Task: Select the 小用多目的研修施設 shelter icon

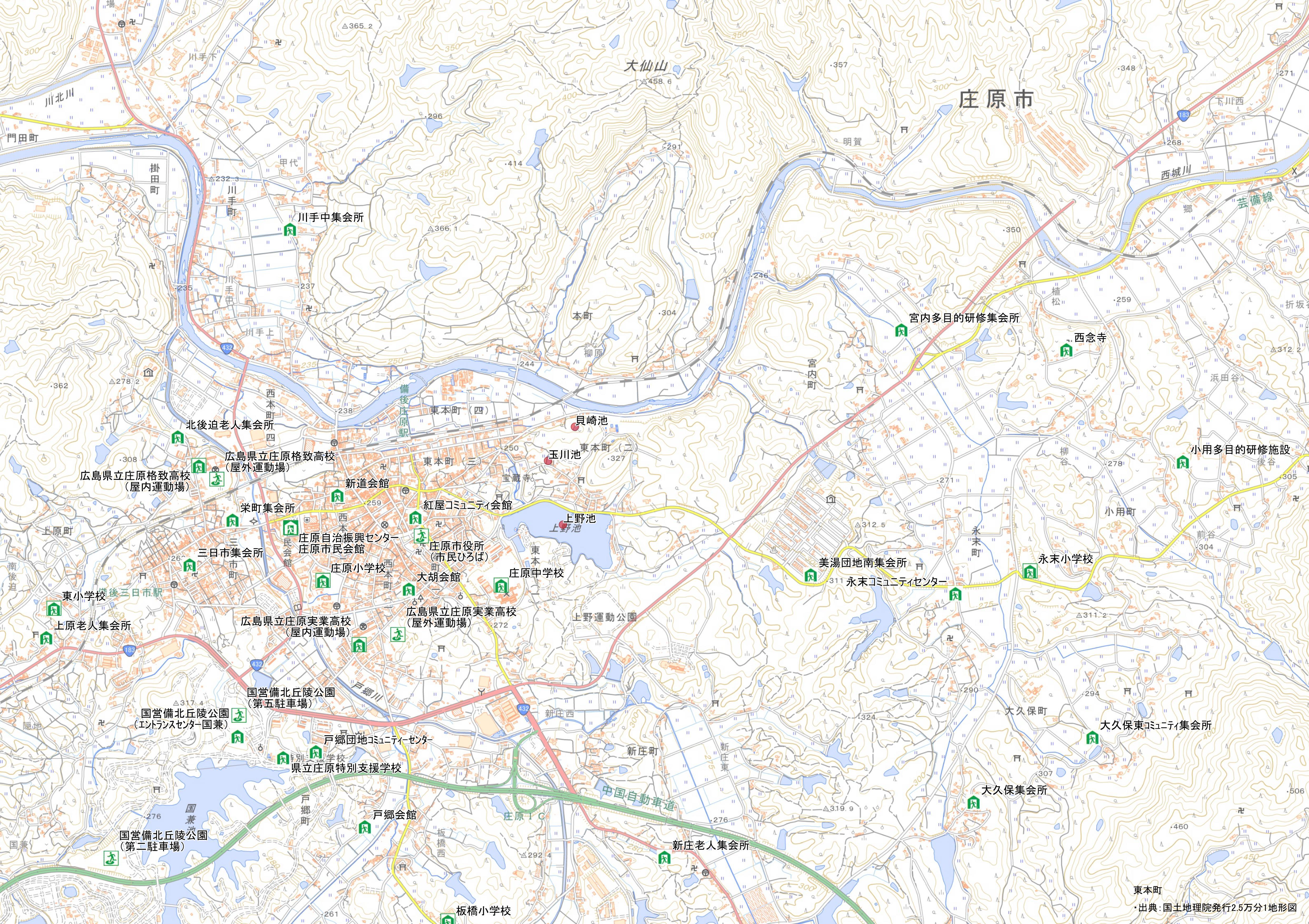Action: 1183,462
